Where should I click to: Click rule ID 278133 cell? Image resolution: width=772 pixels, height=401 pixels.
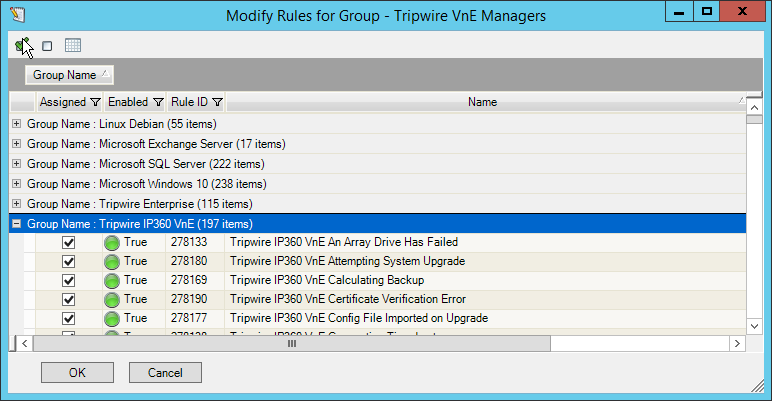(x=195, y=242)
